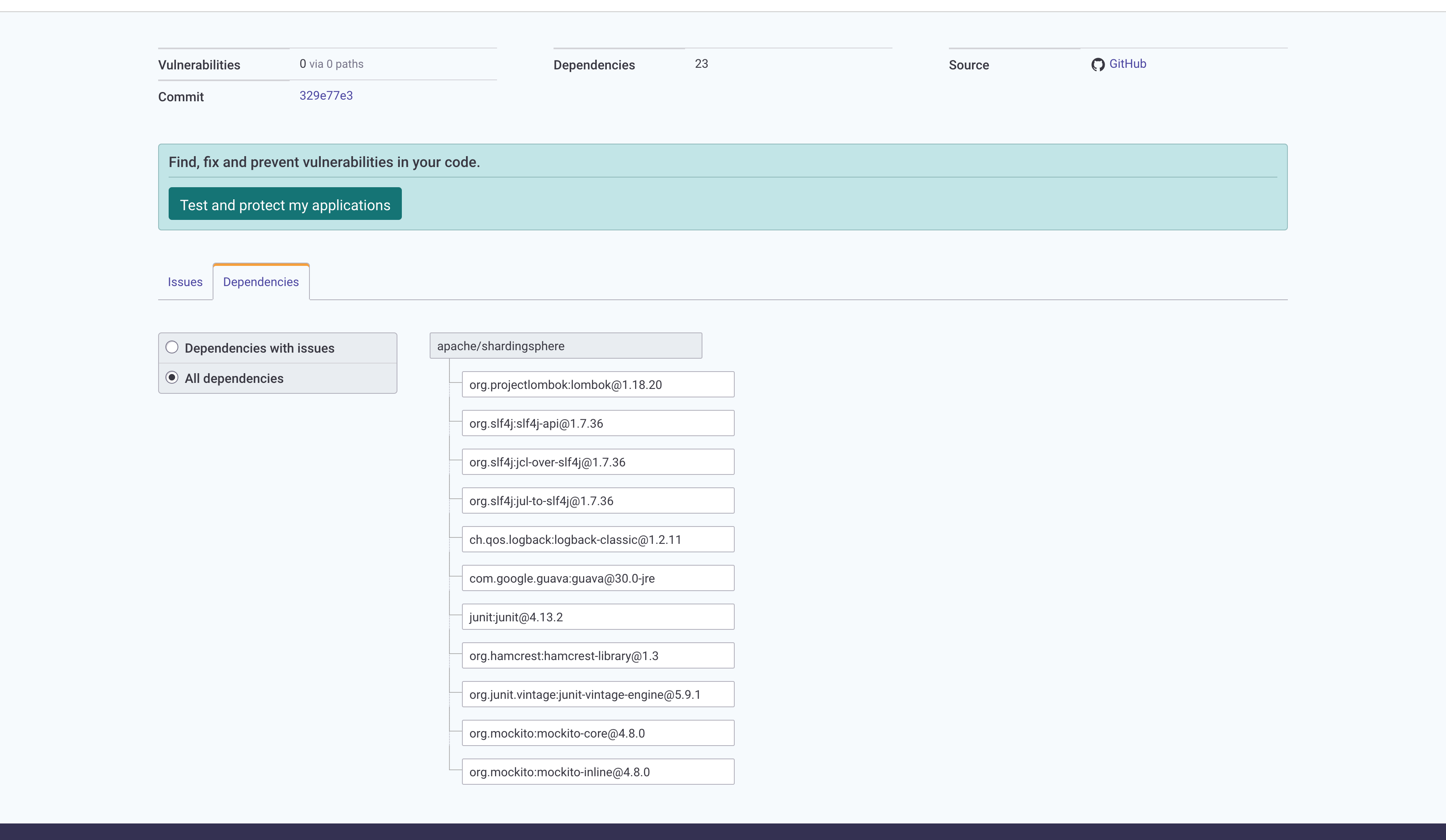Select org.projectlombok:lombok@1.18.20 dependency
Image resolution: width=1446 pixels, height=840 pixels.
pyautogui.click(x=598, y=384)
